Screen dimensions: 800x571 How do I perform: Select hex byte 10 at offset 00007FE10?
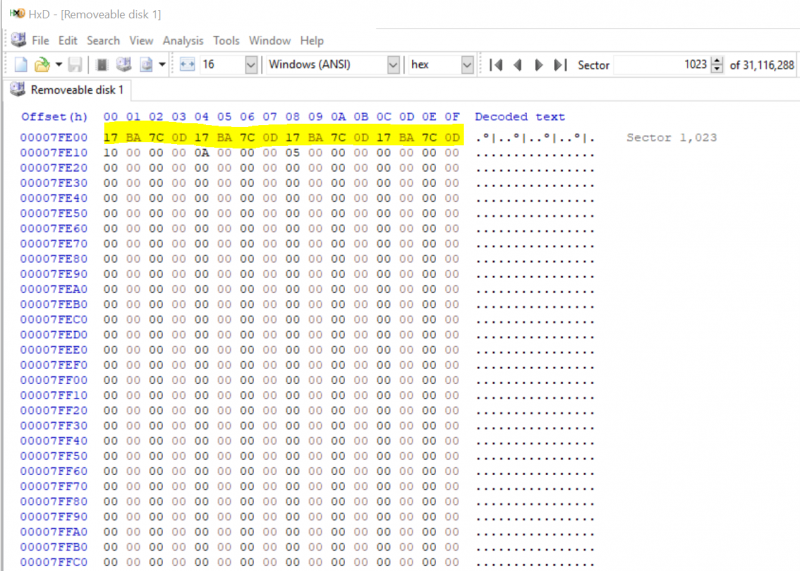(x=110, y=153)
